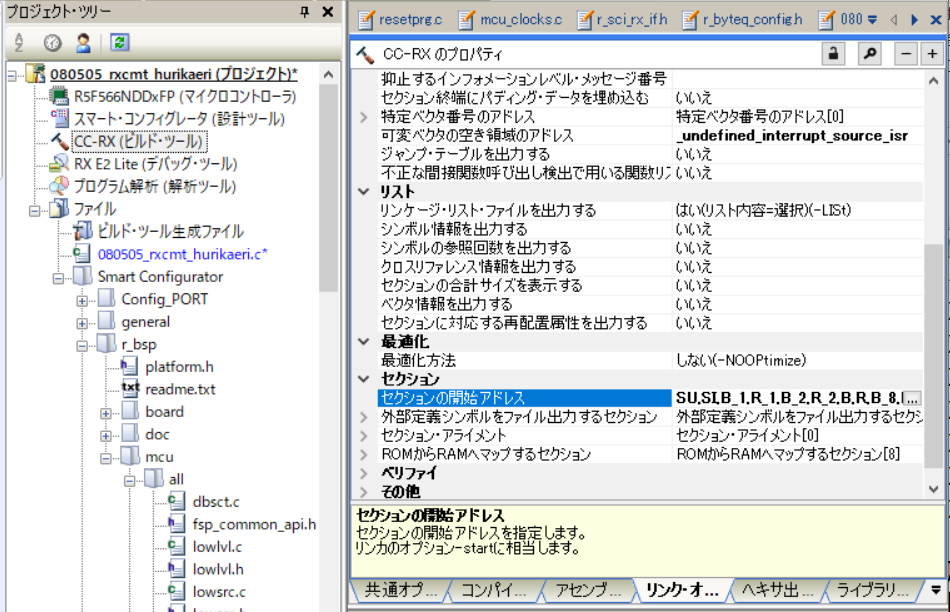This screenshot has height=612, width=950.
Task: Collapse the mcu folder
Action: tap(105, 458)
